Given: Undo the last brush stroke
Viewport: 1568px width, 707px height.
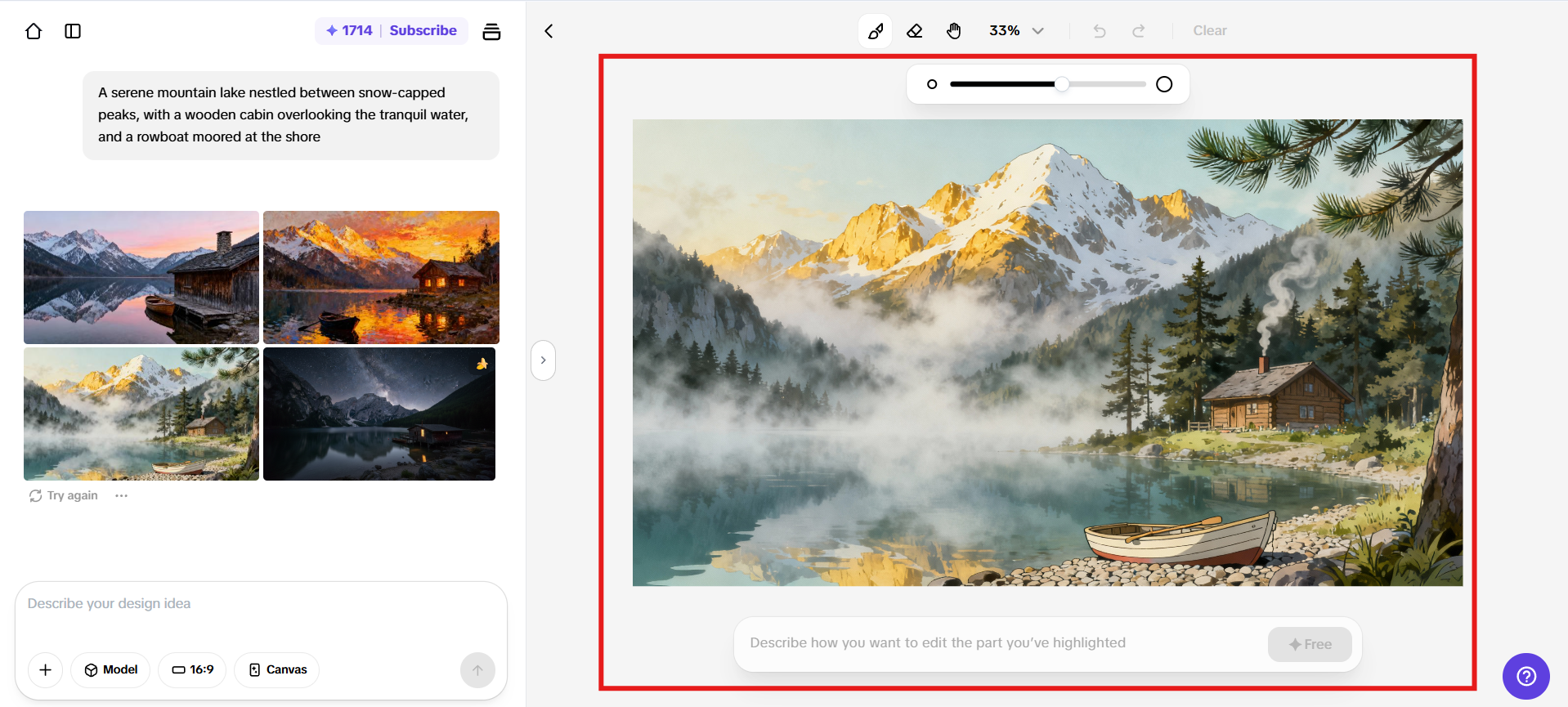Looking at the screenshot, I should tap(1100, 31).
